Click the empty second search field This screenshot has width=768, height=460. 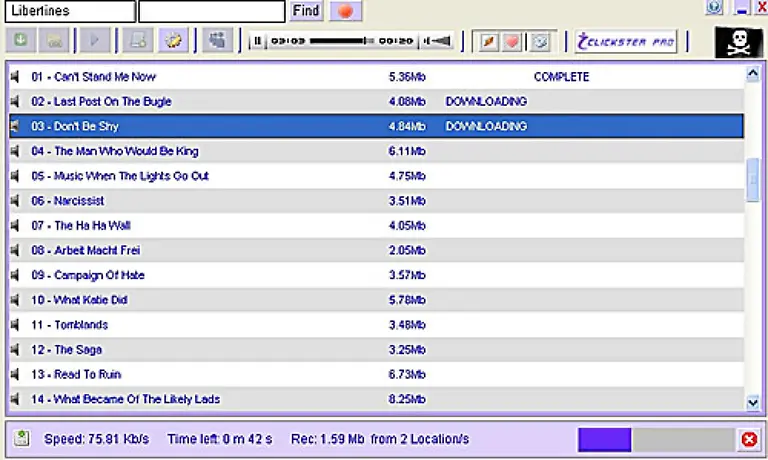tap(212, 11)
